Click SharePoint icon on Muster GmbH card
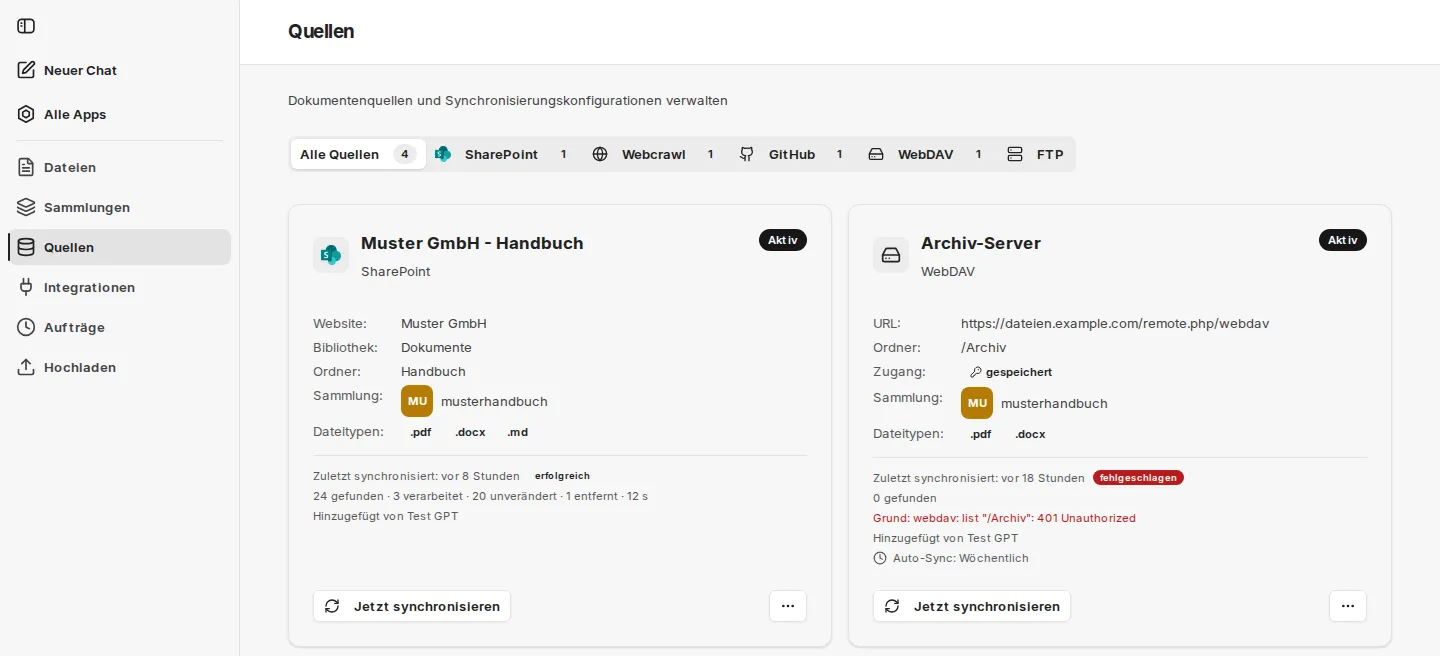The width and height of the screenshot is (1440, 656). [x=331, y=255]
